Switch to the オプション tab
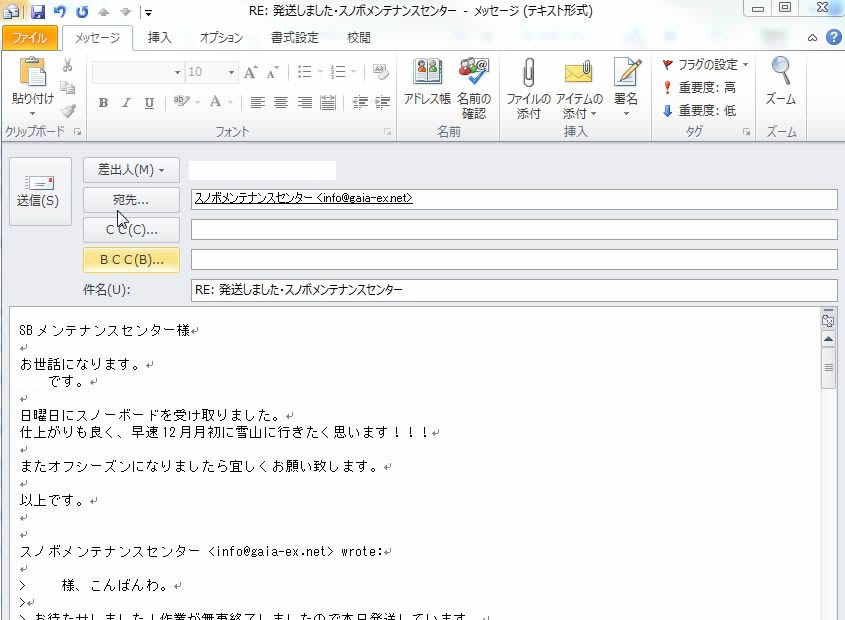The height and width of the screenshot is (620, 845). [221, 38]
